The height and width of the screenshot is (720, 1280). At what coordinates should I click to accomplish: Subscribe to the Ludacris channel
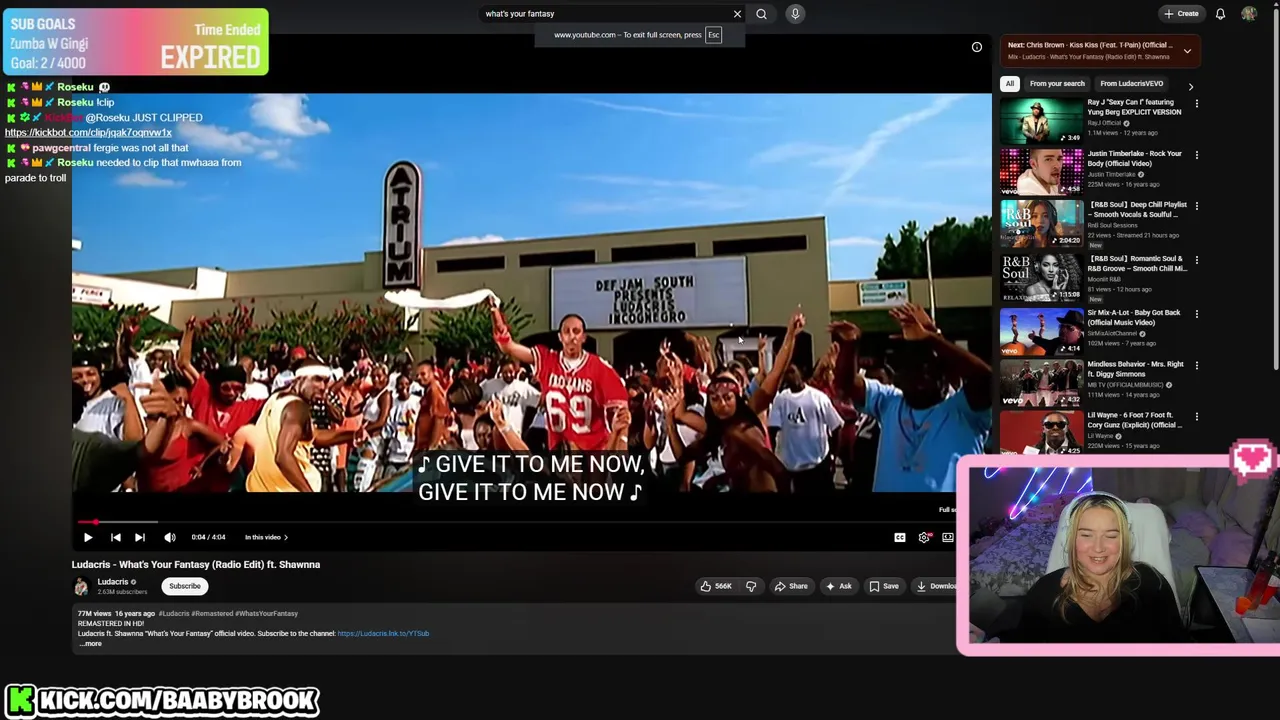coord(185,586)
